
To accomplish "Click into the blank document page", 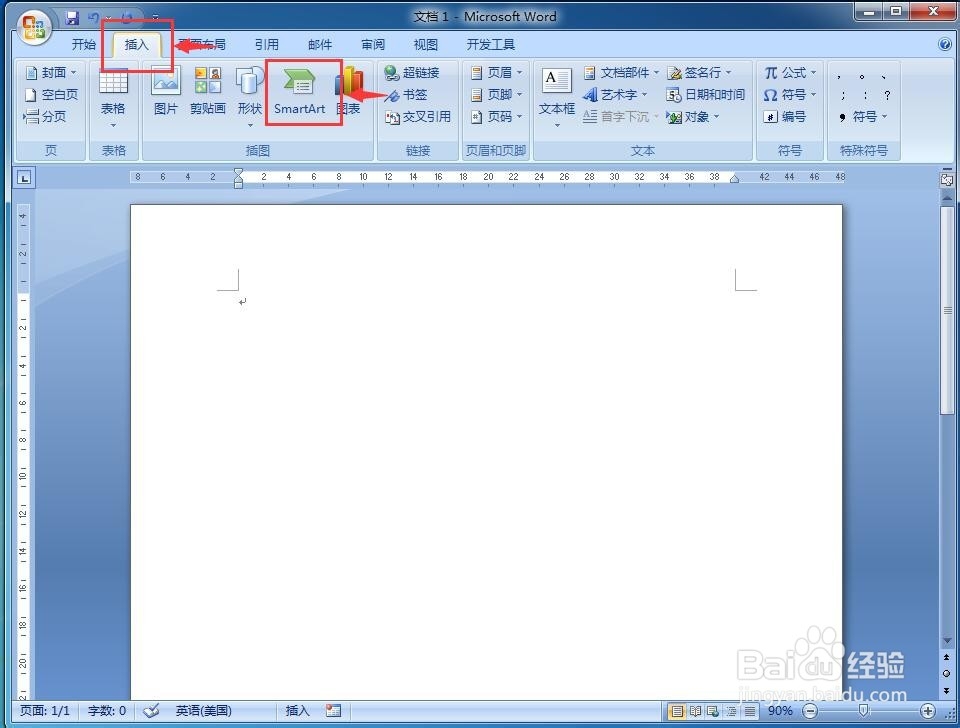I will point(486,451).
